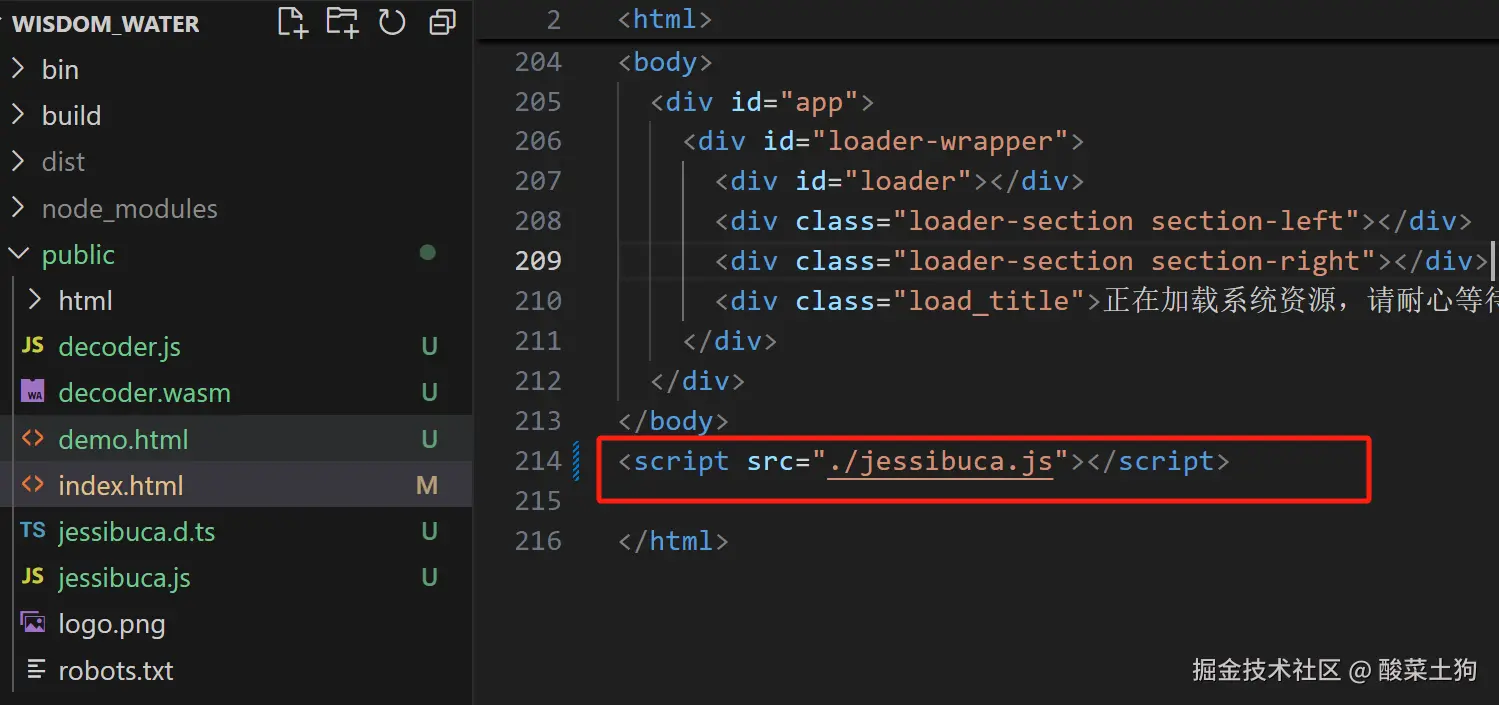Follow the ./jessibuca.js script link
Viewport: 1499px width, 705px height.
(x=940, y=461)
